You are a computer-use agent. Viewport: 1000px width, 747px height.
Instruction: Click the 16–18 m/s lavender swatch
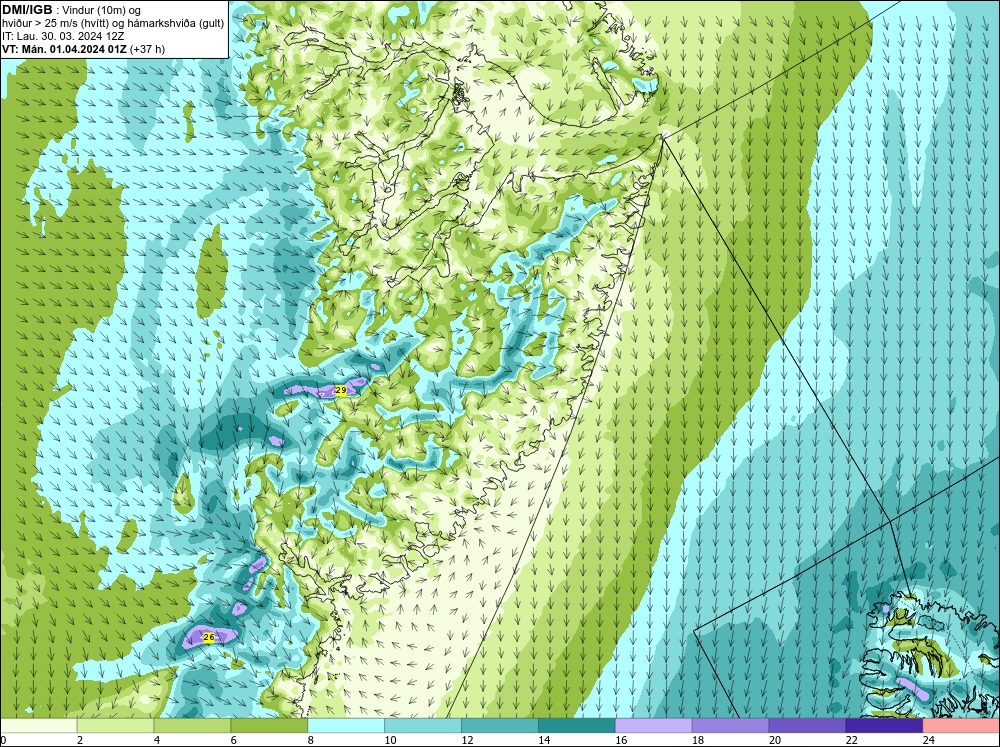(654, 726)
